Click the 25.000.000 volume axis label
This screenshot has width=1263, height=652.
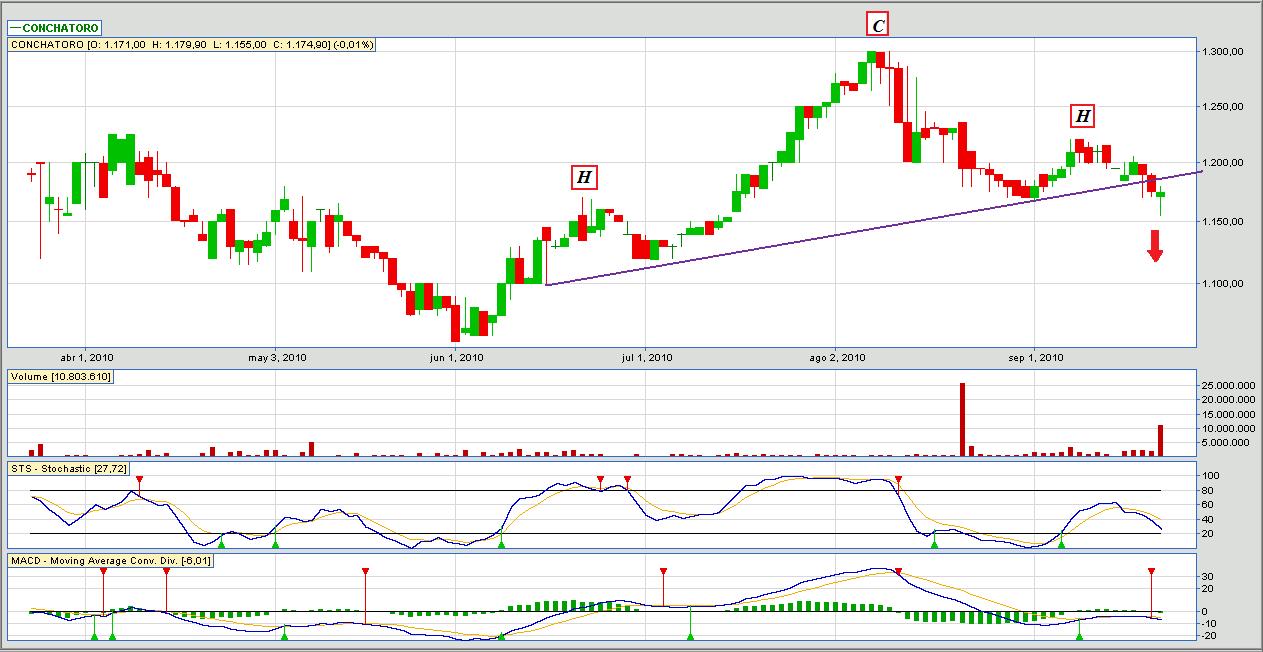pyautogui.click(x=1226, y=385)
